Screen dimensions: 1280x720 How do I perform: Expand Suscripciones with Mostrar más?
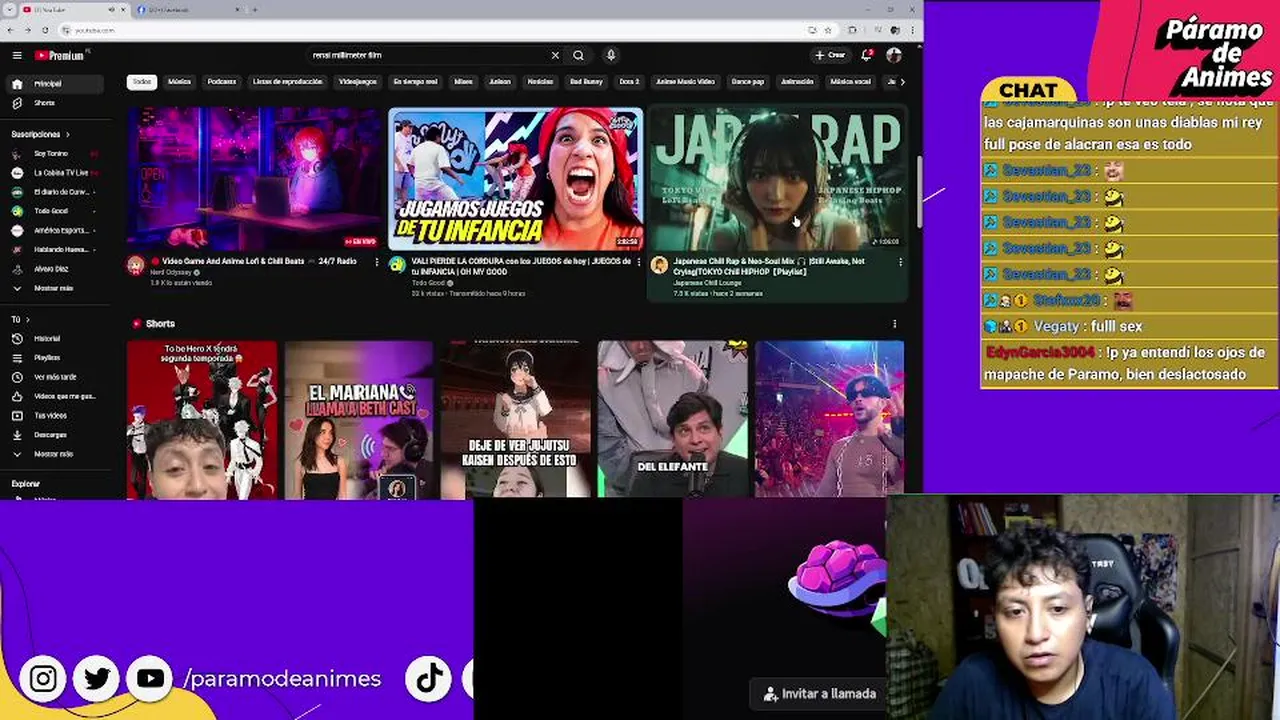55,288
